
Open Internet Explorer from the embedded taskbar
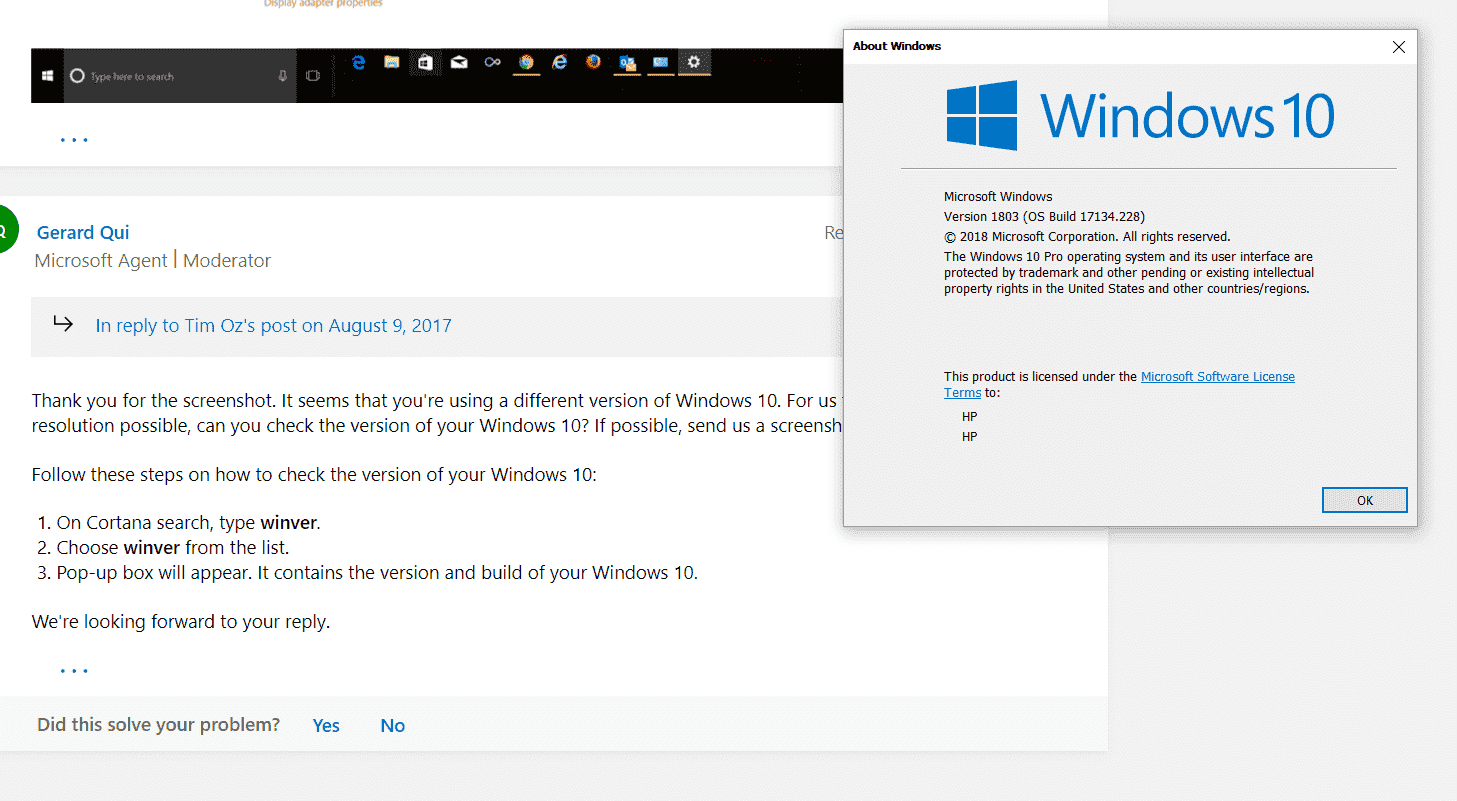point(560,62)
